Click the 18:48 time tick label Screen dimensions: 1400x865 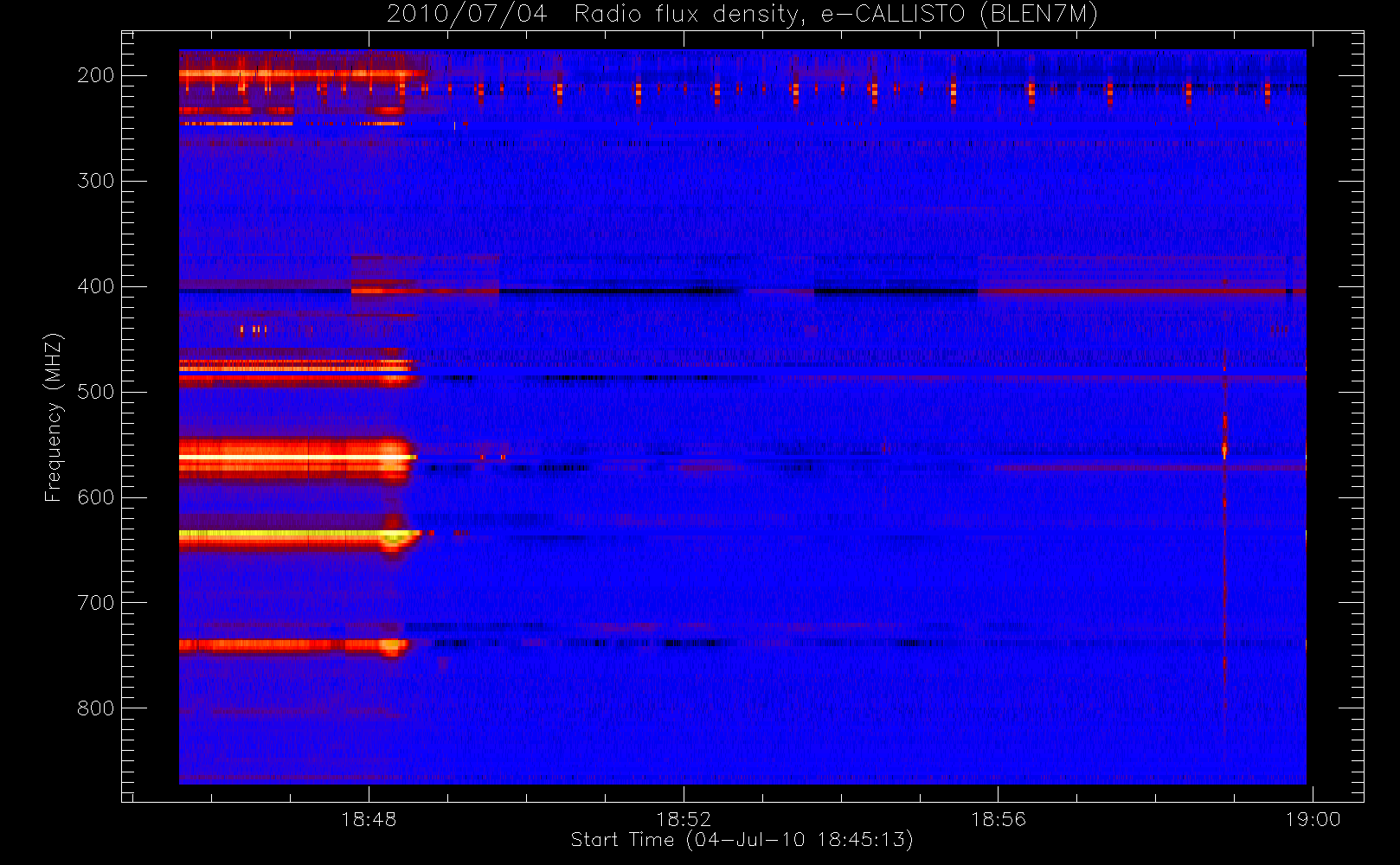(x=369, y=818)
